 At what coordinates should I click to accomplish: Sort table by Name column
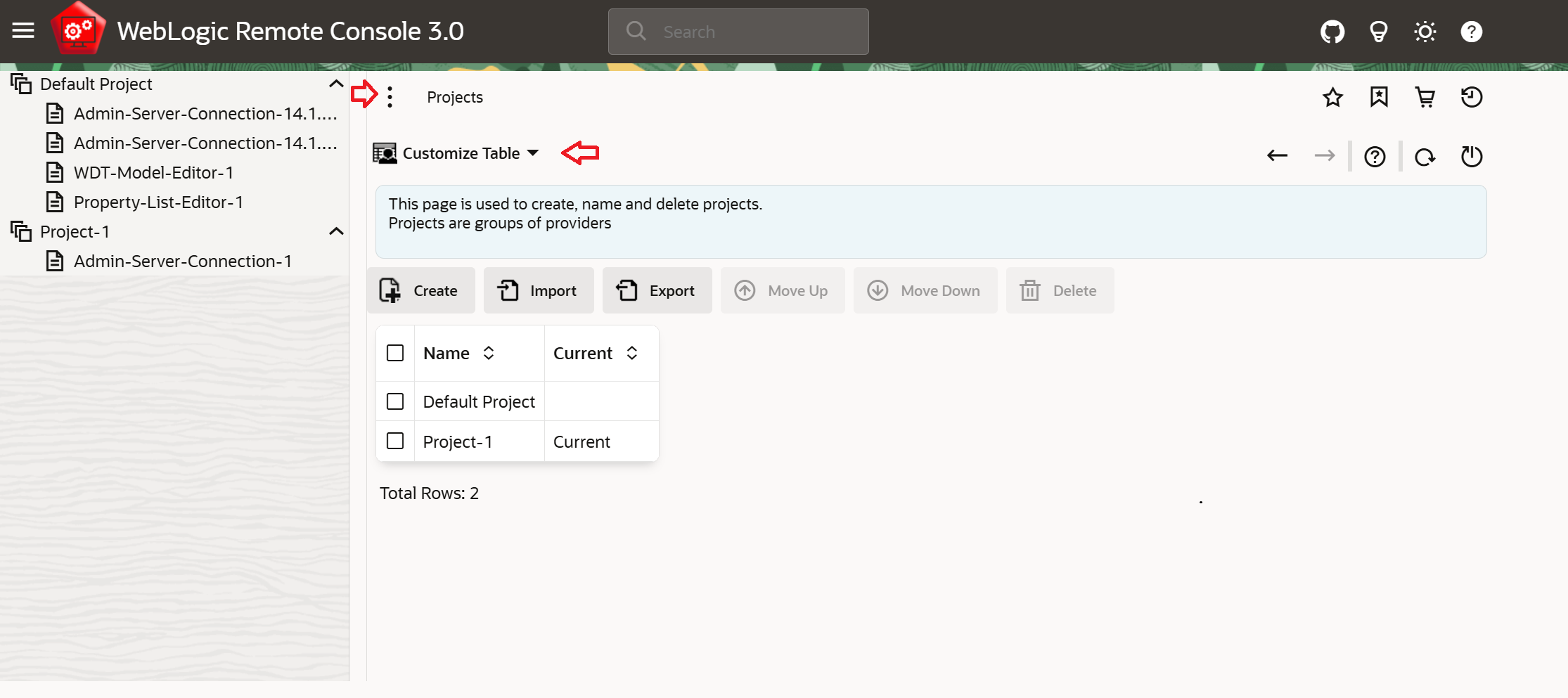[489, 353]
